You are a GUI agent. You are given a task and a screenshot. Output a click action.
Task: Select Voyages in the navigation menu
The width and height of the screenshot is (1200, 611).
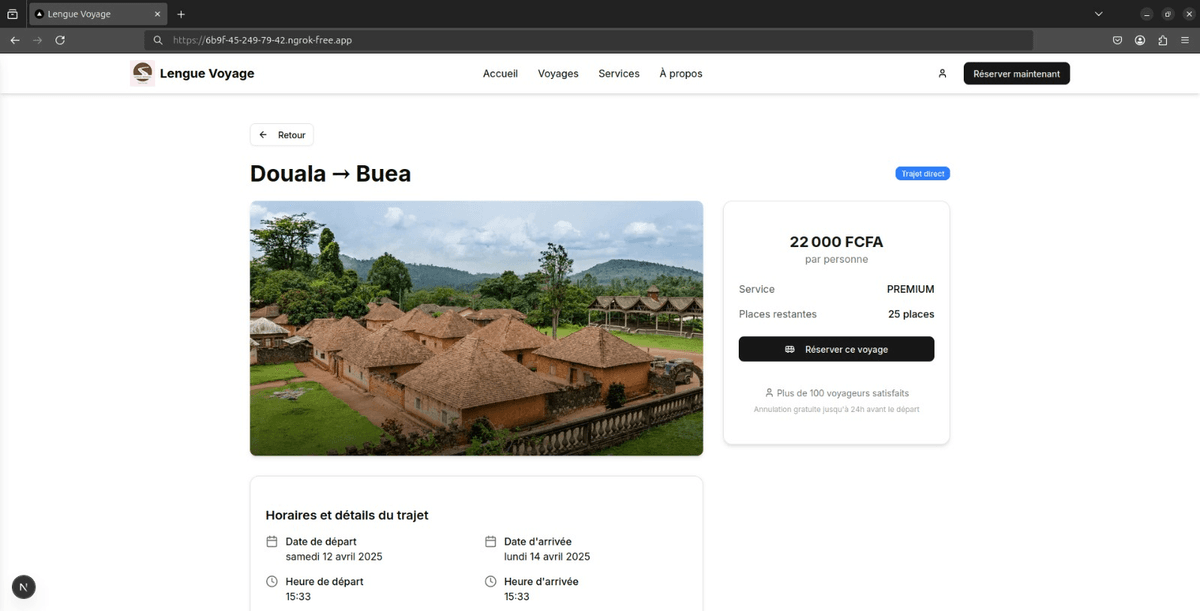coord(558,73)
